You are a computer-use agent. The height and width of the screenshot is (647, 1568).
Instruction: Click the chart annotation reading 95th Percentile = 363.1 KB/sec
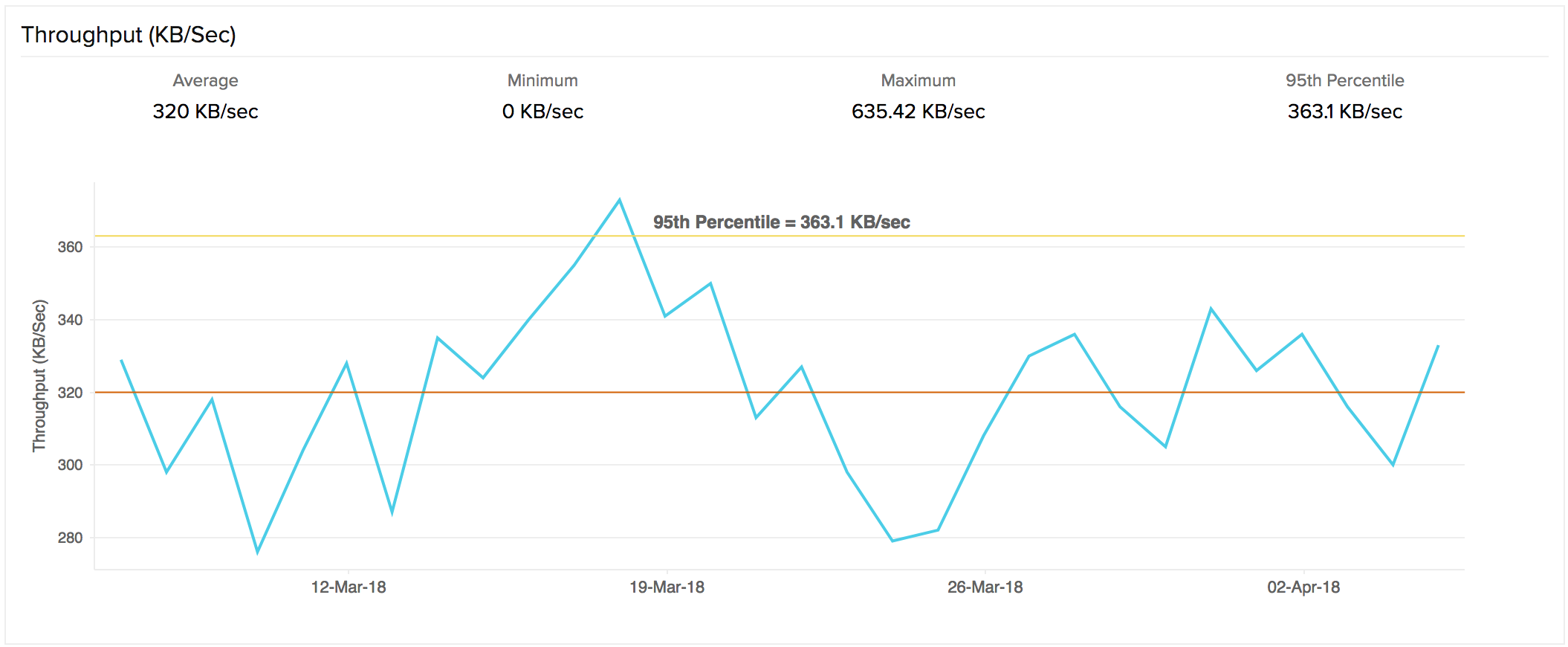coord(781,222)
